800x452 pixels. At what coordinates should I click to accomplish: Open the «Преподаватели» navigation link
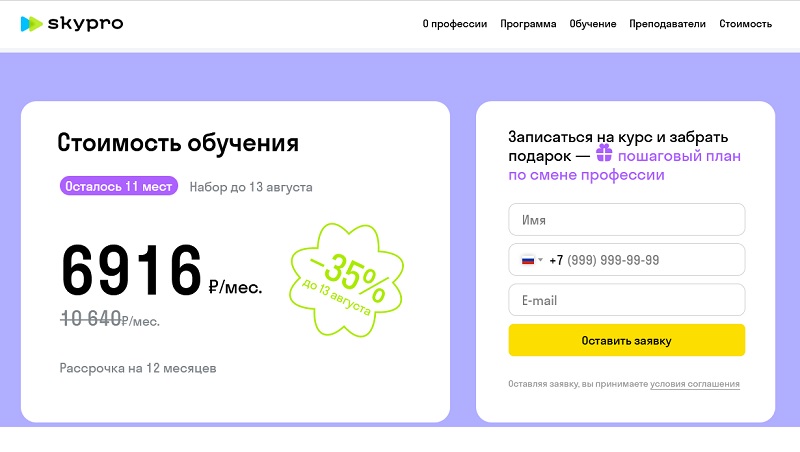click(667, 24)
